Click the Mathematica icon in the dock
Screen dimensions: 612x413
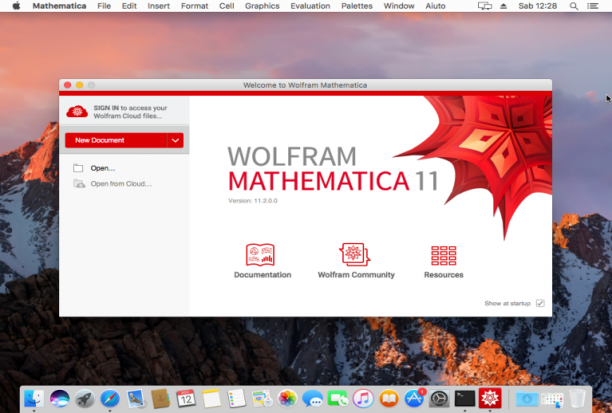(x=490, y=399)
